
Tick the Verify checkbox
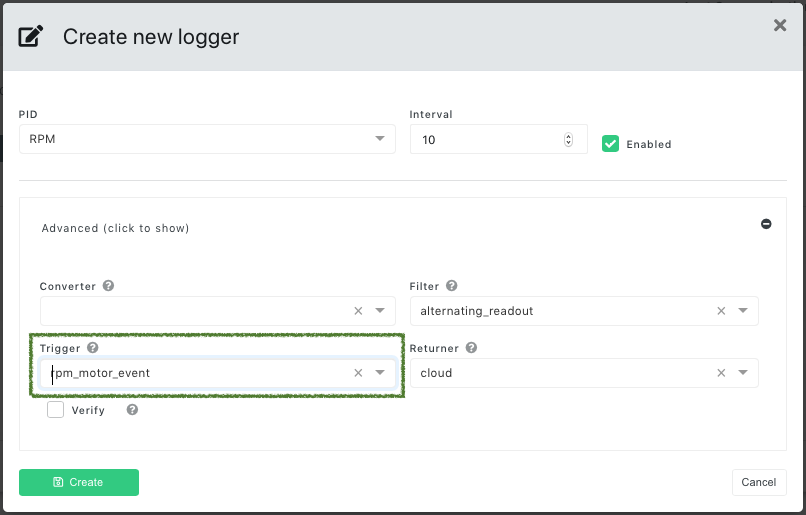56,410
